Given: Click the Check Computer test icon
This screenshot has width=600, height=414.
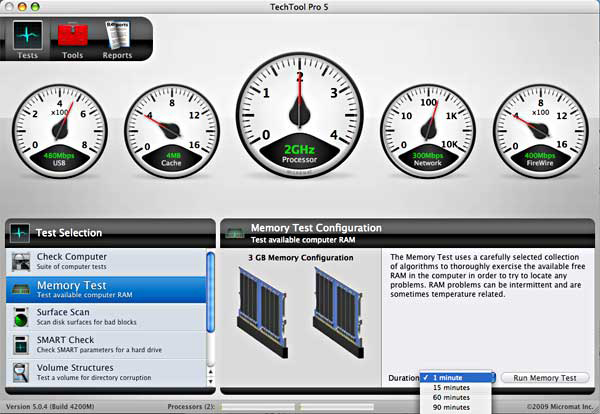Looking at the screenshot, I should click(x=21, y=263).
